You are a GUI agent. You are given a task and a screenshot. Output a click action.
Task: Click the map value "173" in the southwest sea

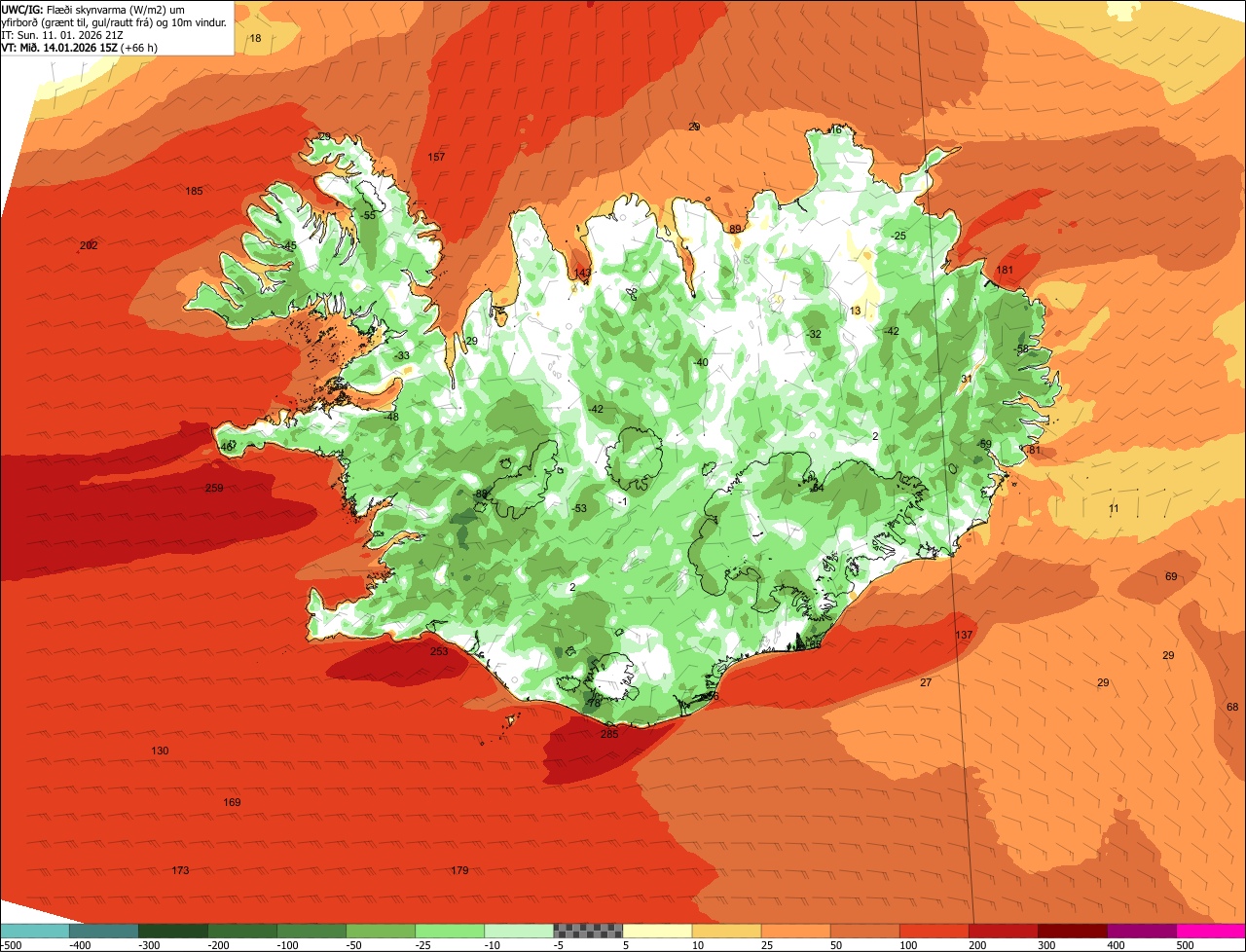click(x=180, y=870)
